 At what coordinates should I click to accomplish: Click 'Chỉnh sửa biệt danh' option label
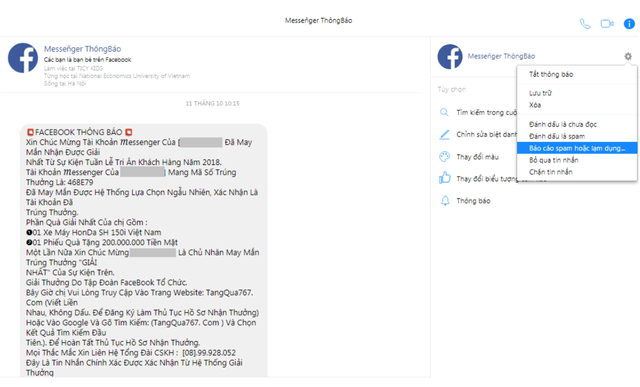click(x=487, y=134)
